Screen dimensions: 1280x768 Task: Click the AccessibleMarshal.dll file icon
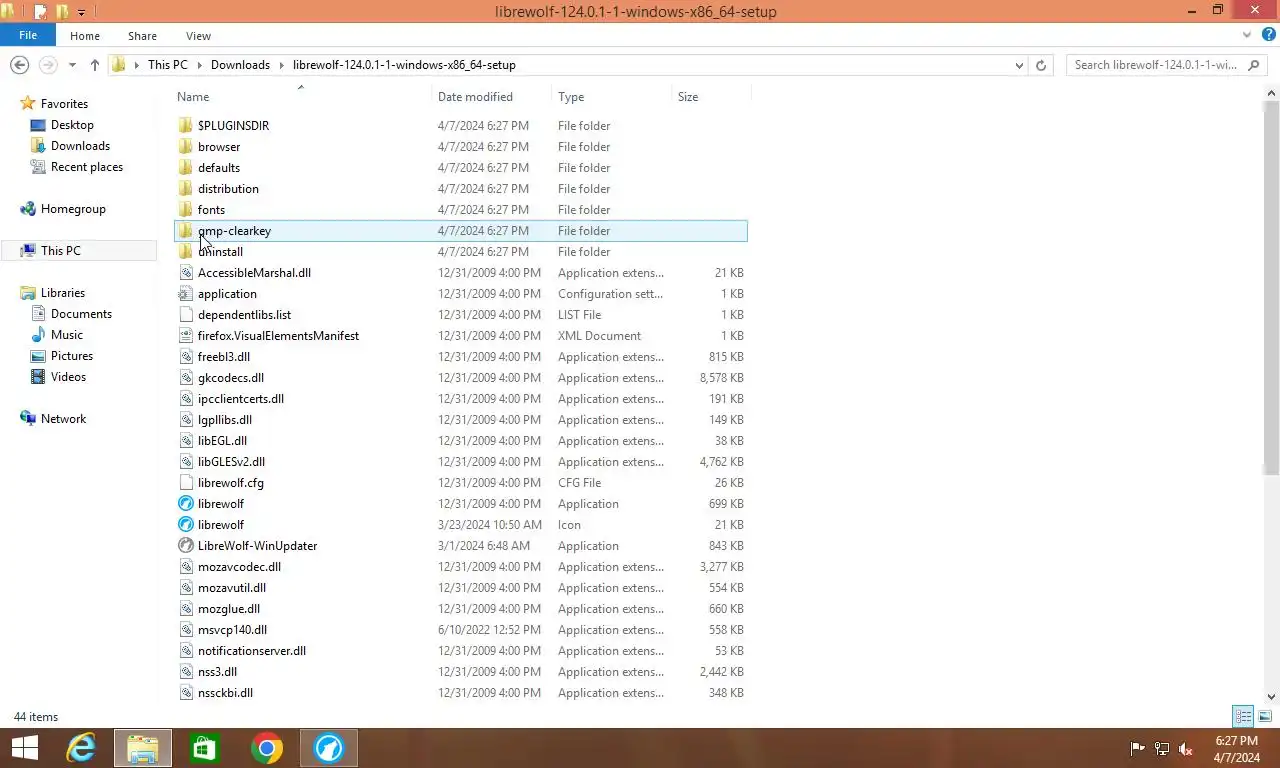pyautogui.click(x=185, y=273)
